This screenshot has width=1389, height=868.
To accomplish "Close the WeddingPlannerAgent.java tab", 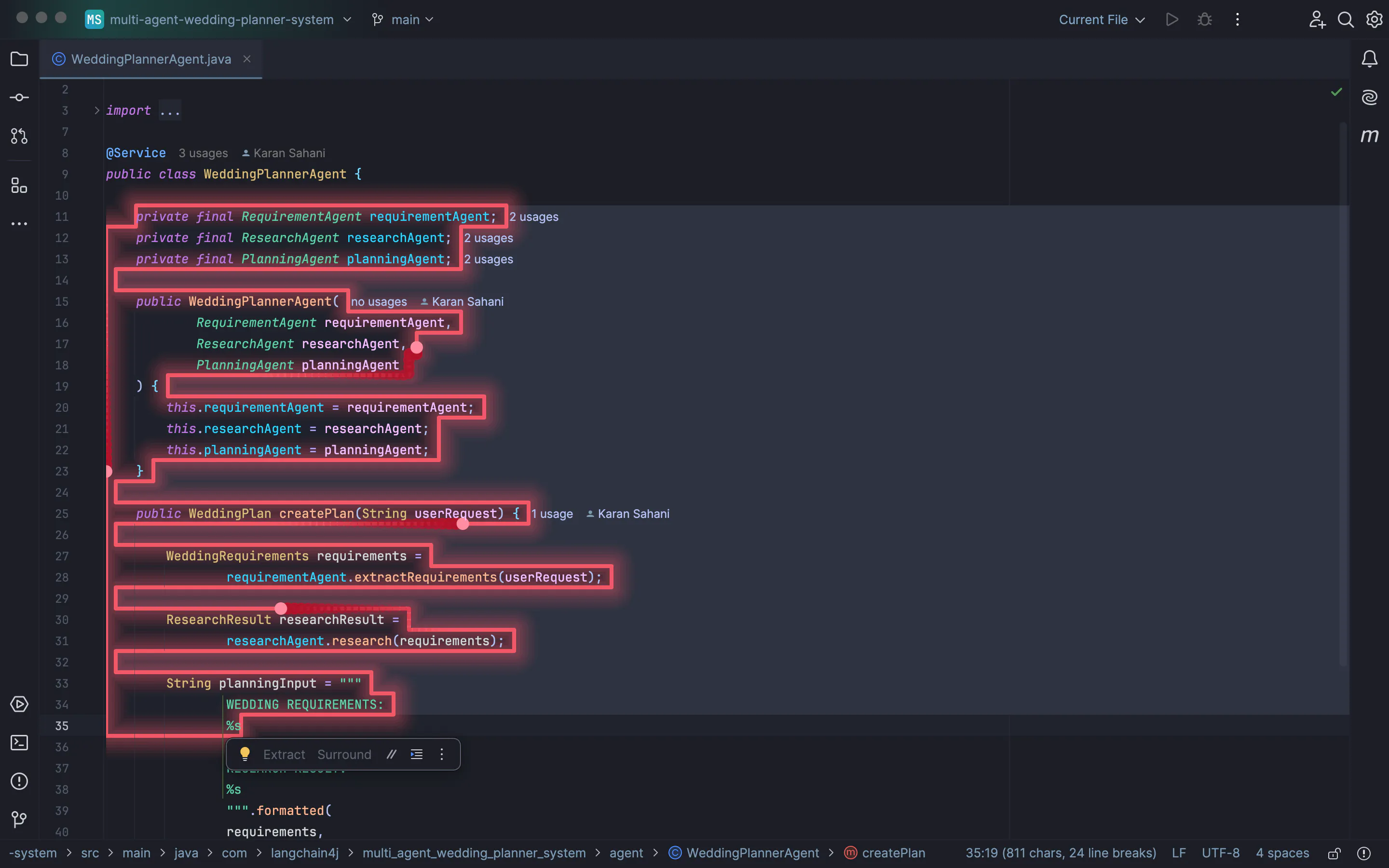I will (x=247, y=59).
